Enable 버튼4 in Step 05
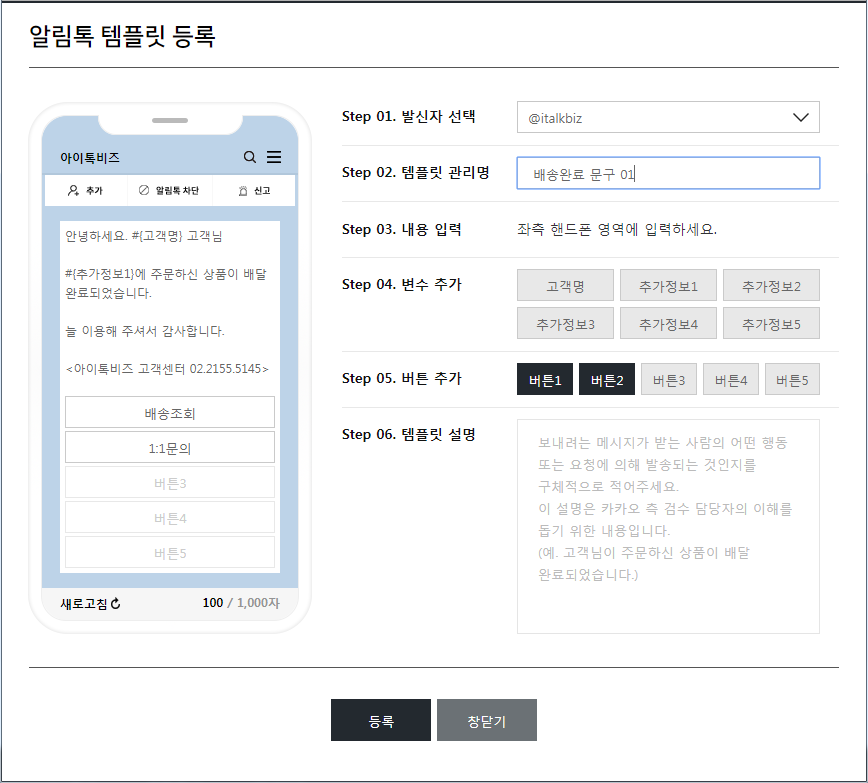This screenshot has height=783, width=868. click(731, 379)
